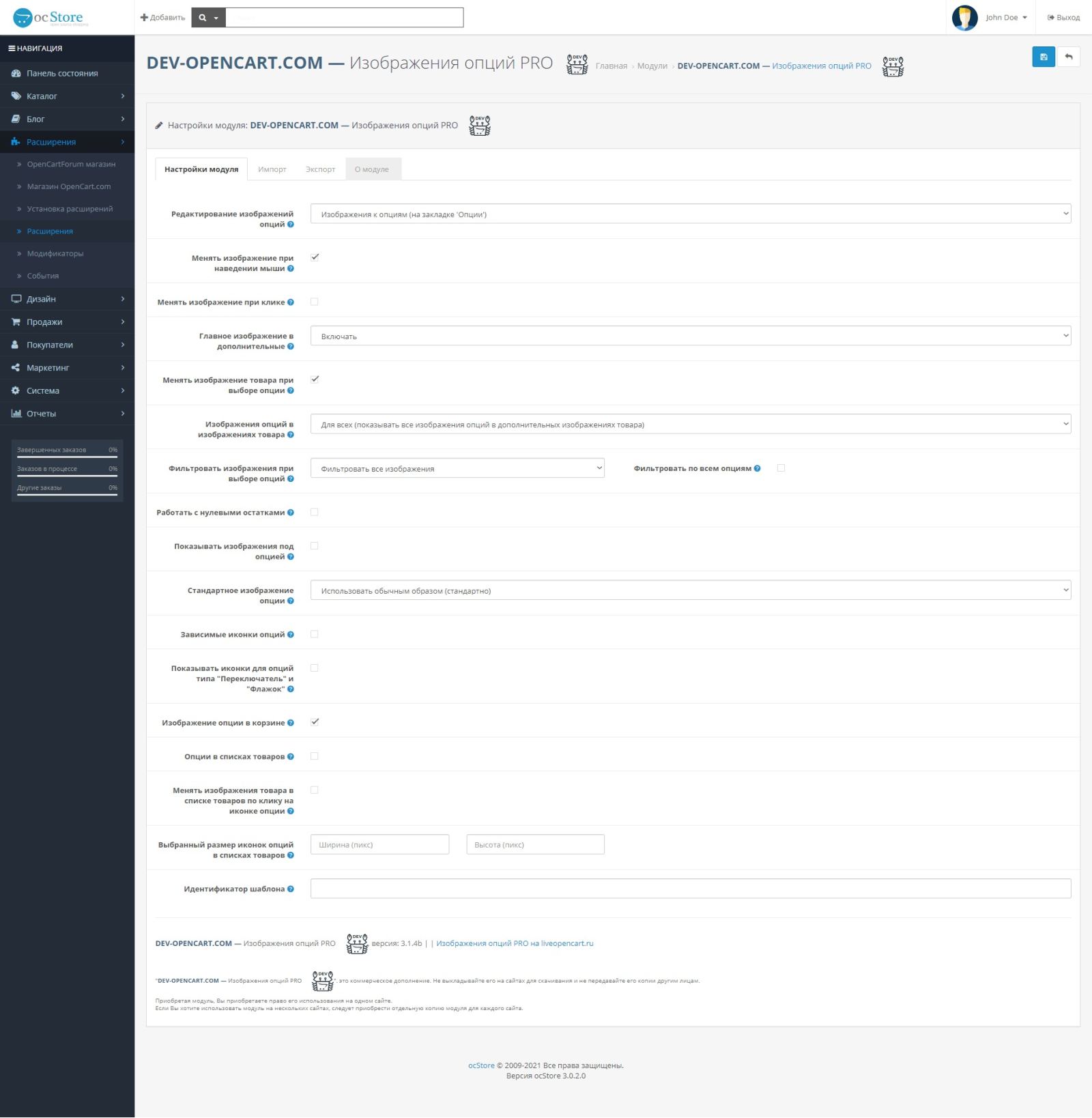The image size is (1092, 1118).
Task: Uncheck Изображение опции в корзине
Action: pyautogui.click(x=315, y=722)
